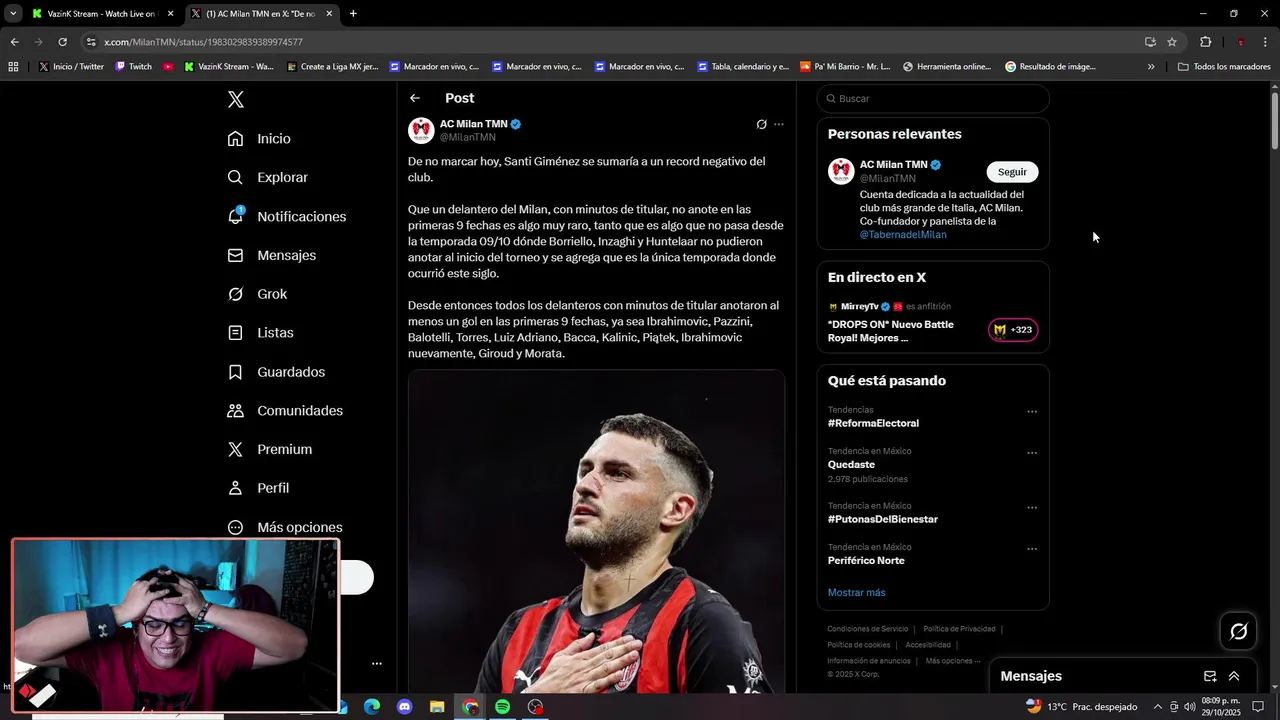Open Guardados bookmarks
The height and width of the screenshot is (720, 1280).
click(x=276, y=372)
